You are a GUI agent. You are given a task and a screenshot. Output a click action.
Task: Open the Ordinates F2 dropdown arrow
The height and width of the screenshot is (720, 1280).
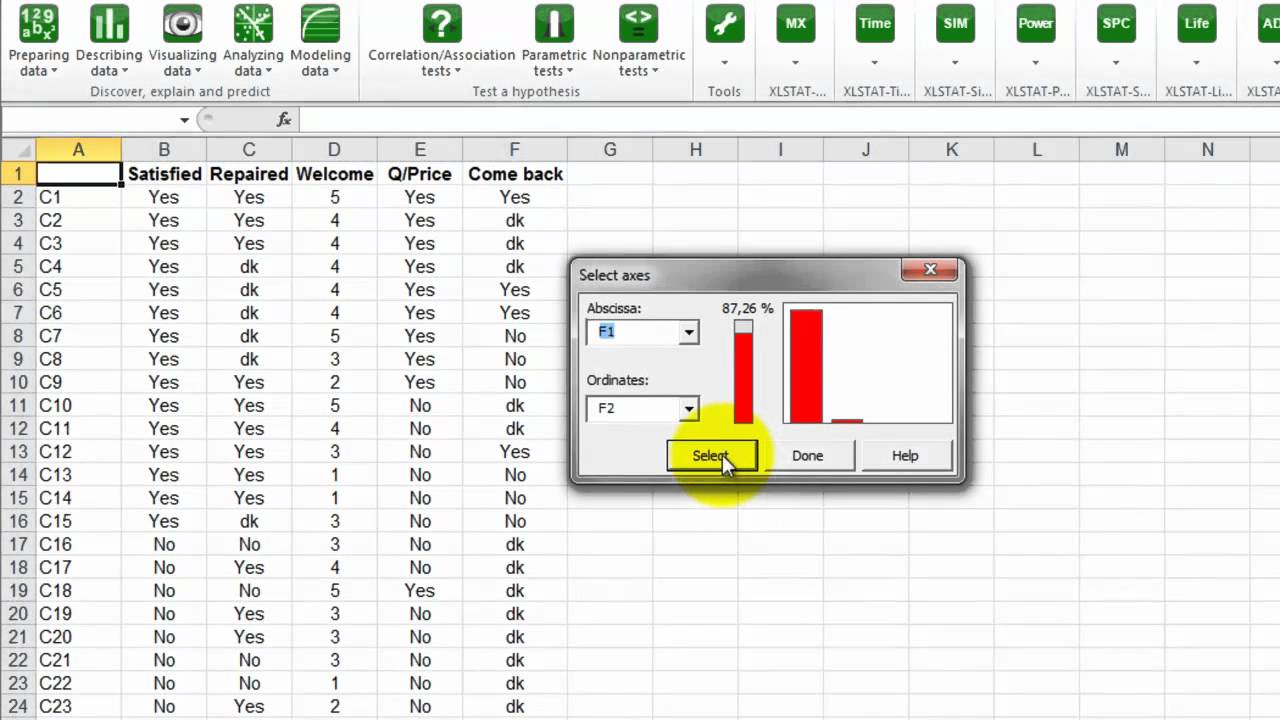(689, 409)
